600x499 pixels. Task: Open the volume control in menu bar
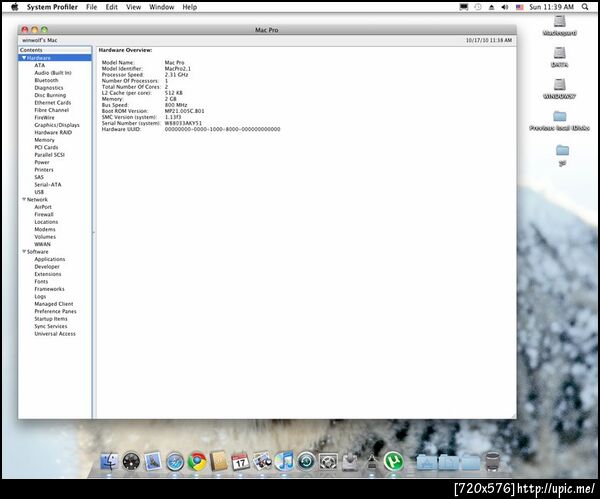(505, 7)
